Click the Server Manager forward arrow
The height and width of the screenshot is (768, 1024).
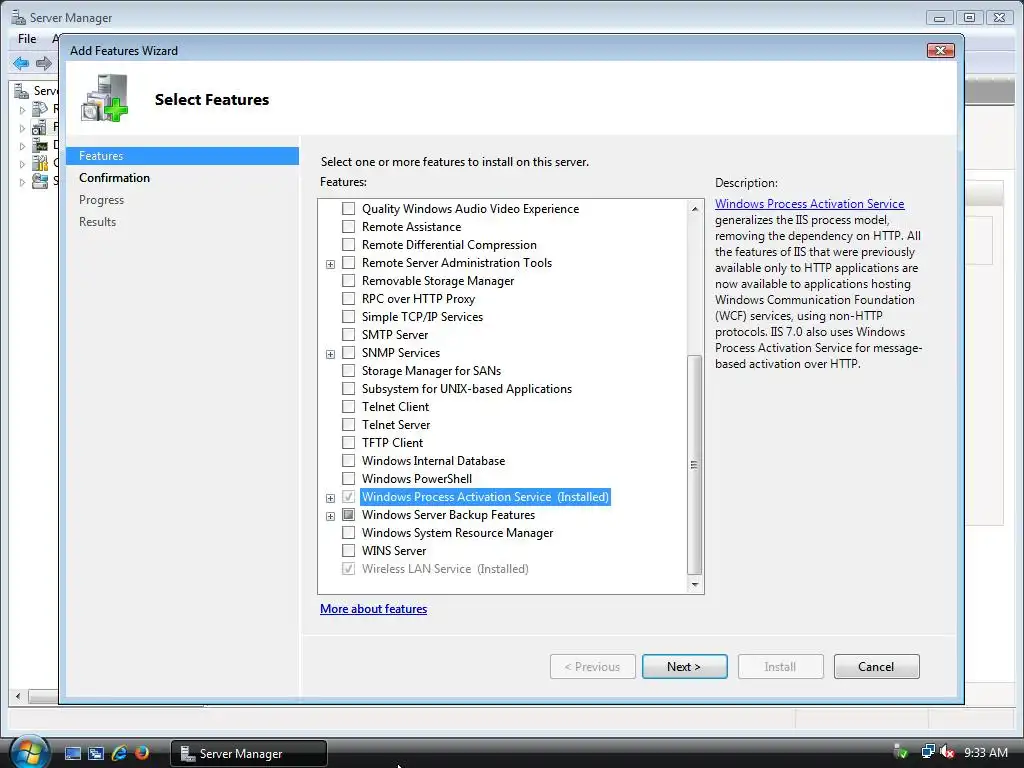click(44, 63)
